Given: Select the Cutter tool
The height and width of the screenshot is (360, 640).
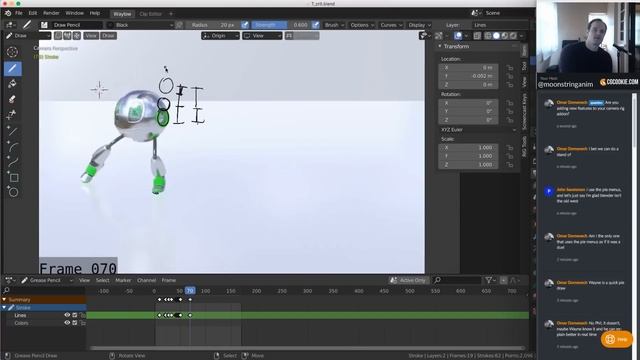Looking at the screenshot, I should pyautogui.click(x=12, y=115).
